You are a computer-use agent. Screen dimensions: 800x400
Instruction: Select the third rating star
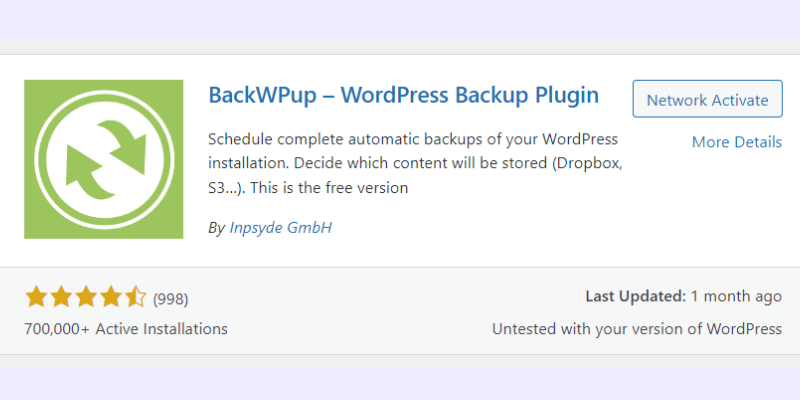pyautogui.click(x=86, y=296)
